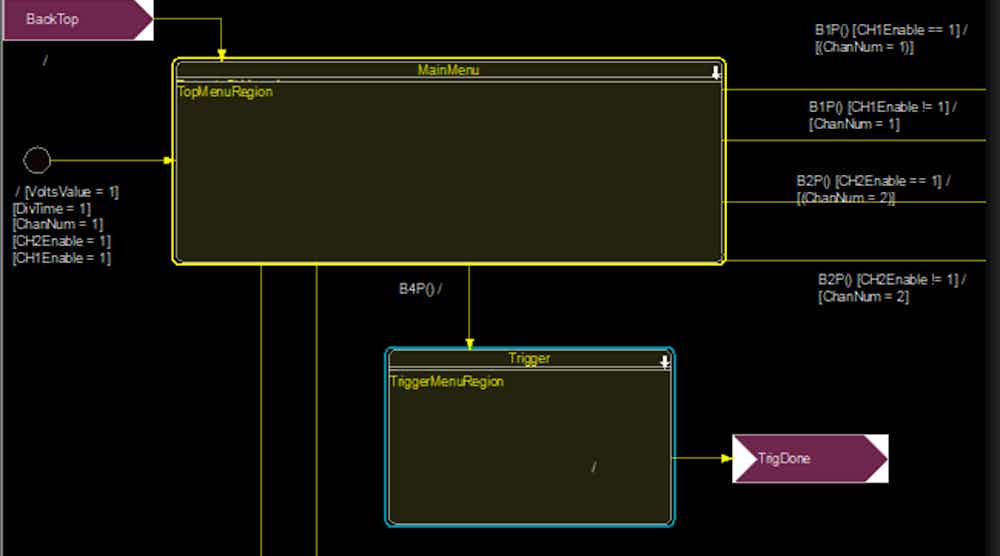
Task: Click the slash label inside the Trigger state
Action: point(594,467)
